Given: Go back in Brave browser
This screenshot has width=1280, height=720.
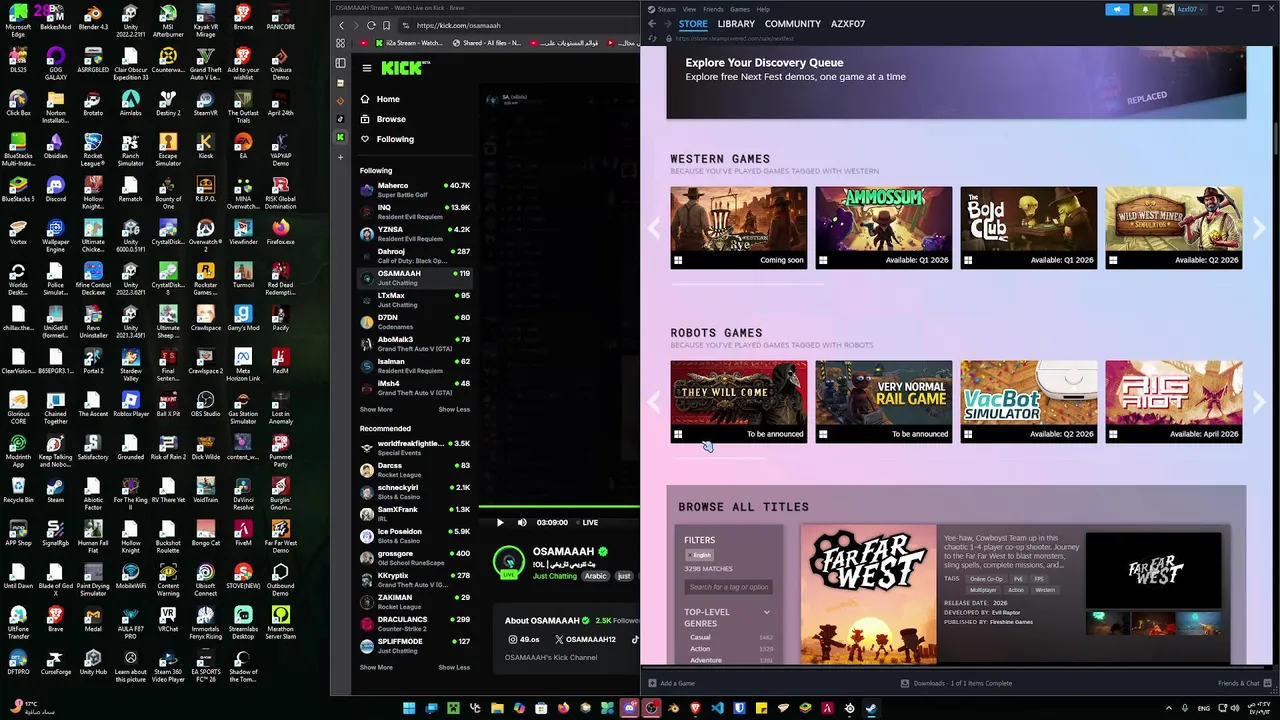Looking at the screenshot, I should (x=341, y=25).
